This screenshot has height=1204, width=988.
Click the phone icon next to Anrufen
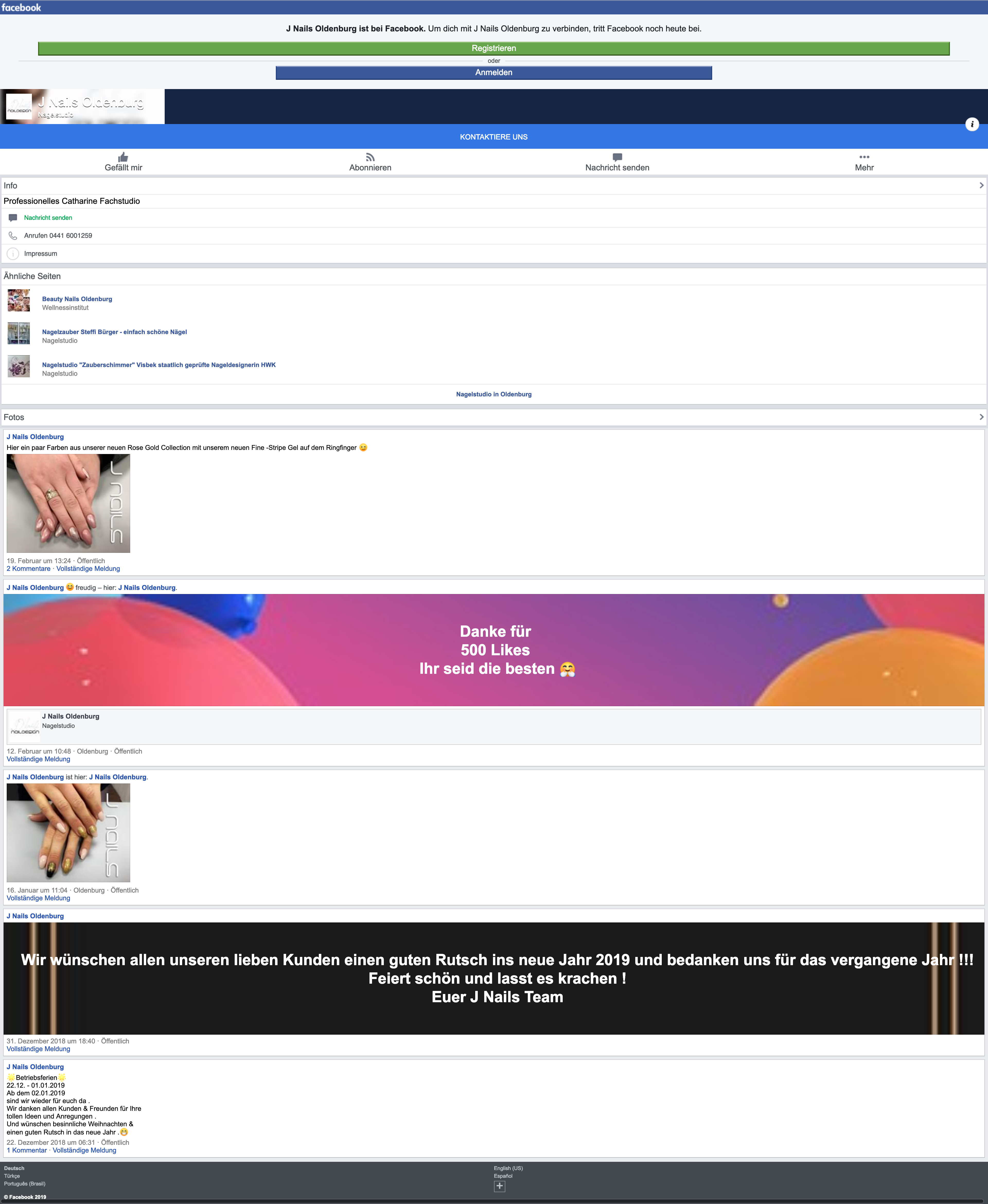click(x=13, y=236)
